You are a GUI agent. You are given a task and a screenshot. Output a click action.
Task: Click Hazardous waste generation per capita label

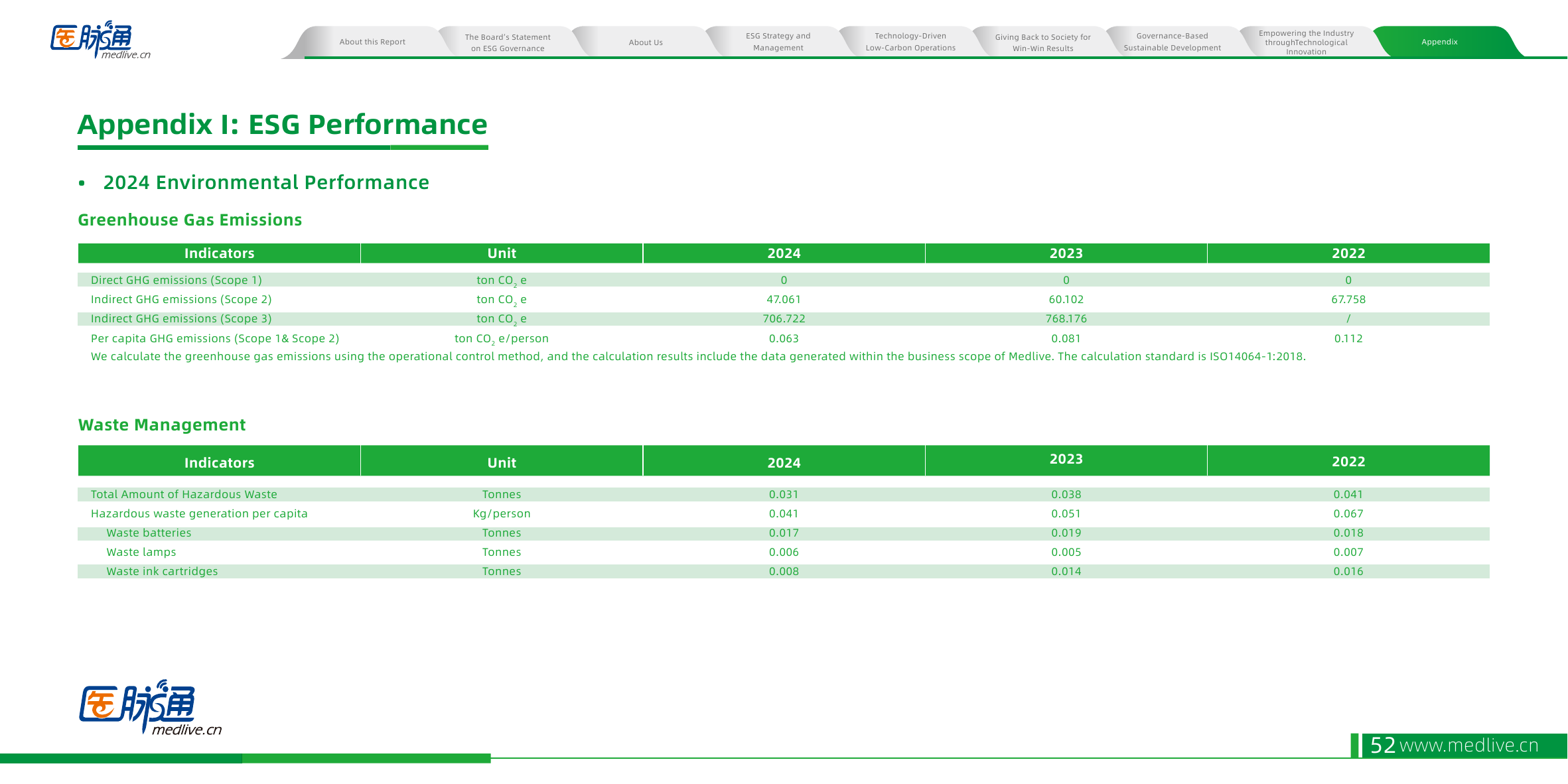199,514
